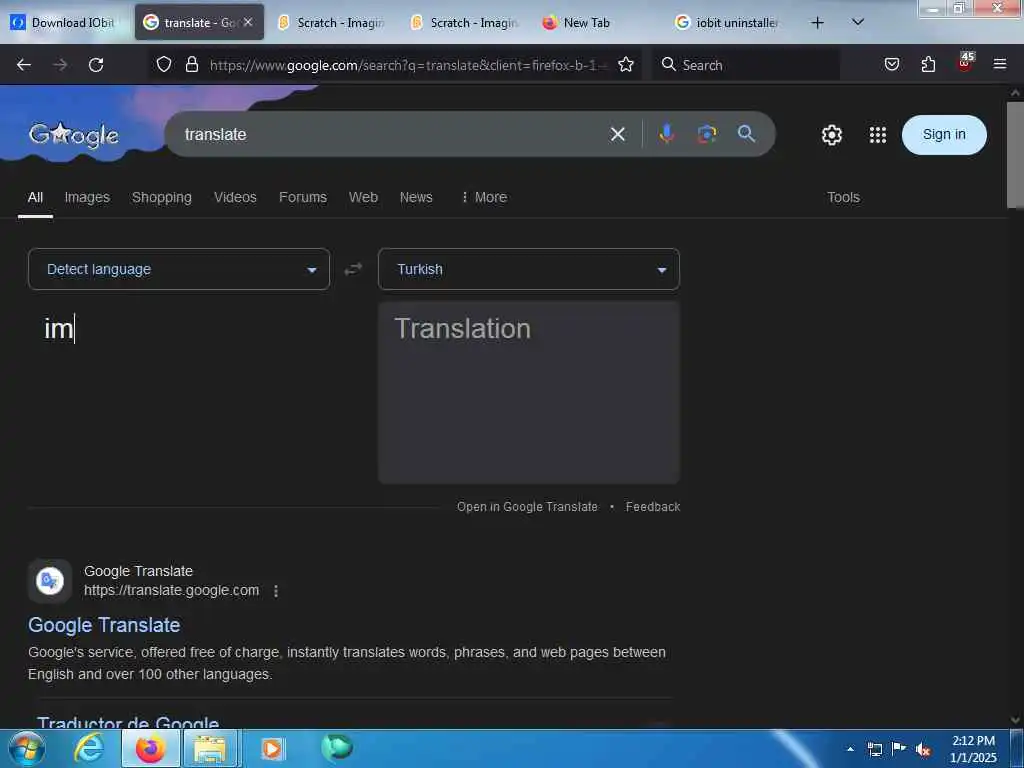Open the Extensions puzzle icon

pyautogui.click(x=928, y=64)
